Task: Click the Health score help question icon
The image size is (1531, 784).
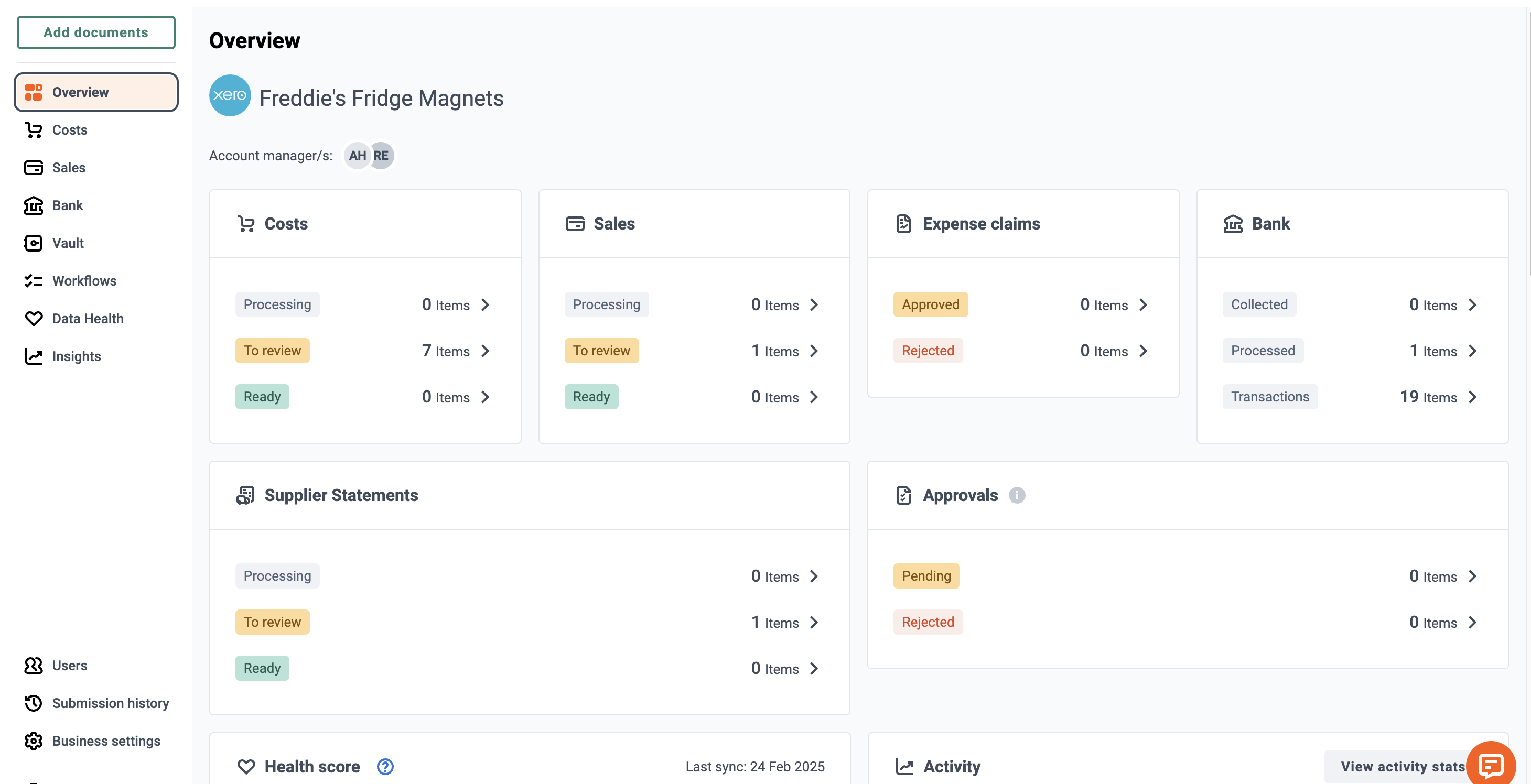Action: tap(385, 767)
